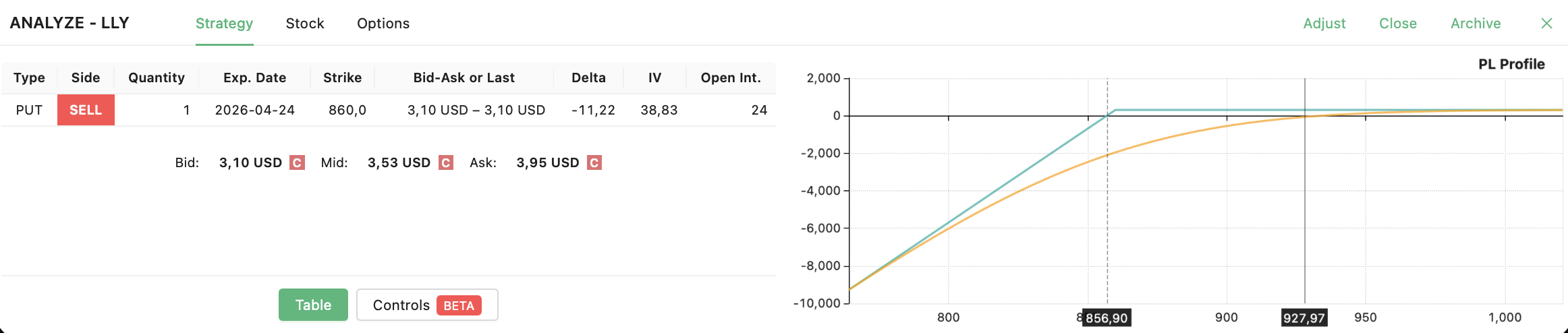Click the PUT type cell
Viewport: 1568px width, 333px height.
pos(29,110)
